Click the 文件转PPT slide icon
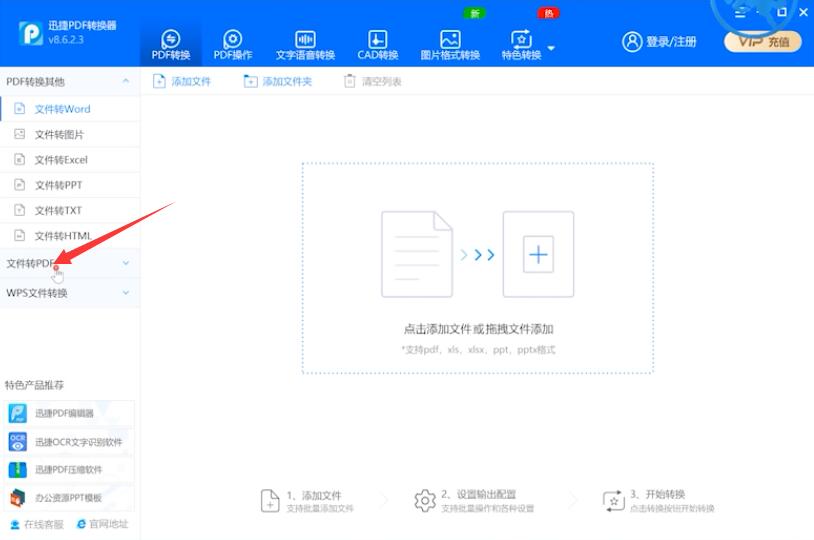 tap(20, 184)
